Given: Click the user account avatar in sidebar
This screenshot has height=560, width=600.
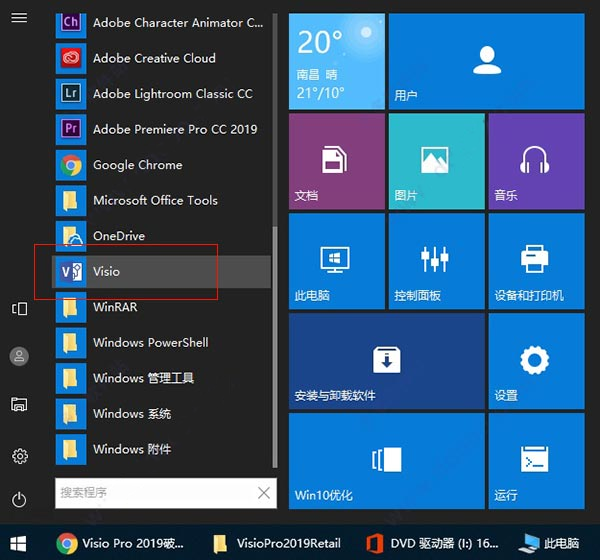Looking at the screenshot, I should [x=19, y=356].
